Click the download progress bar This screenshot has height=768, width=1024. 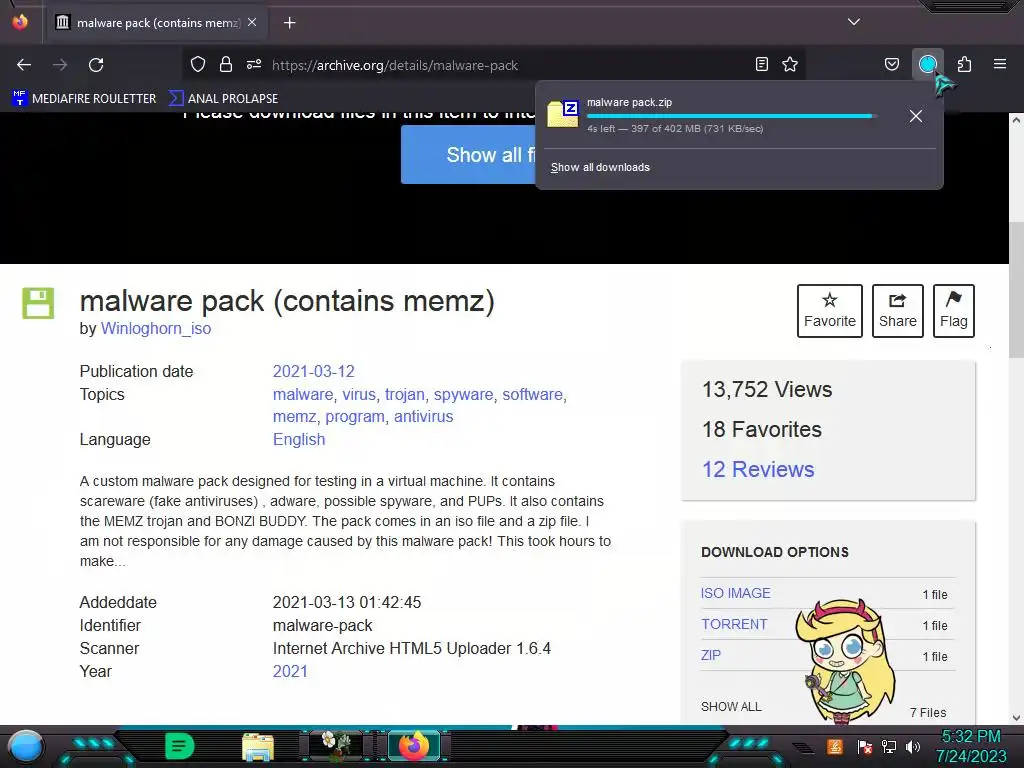(x=731, y=116)
